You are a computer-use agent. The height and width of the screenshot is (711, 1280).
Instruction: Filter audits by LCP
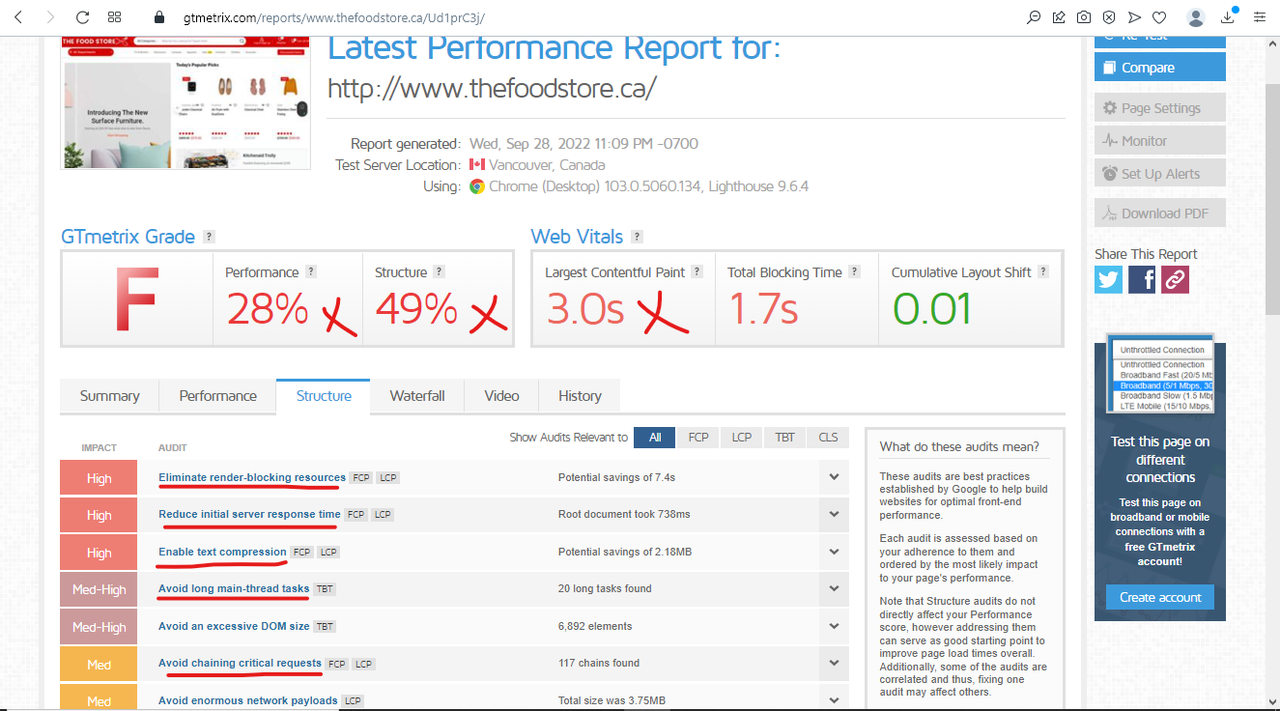pyautogui.click(x=741, y=437)
